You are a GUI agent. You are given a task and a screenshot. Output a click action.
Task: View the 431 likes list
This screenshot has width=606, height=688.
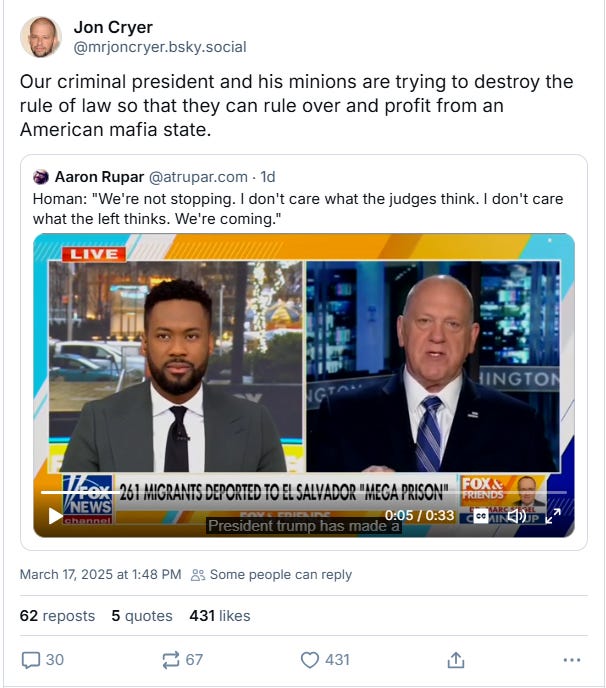point(220,616)
